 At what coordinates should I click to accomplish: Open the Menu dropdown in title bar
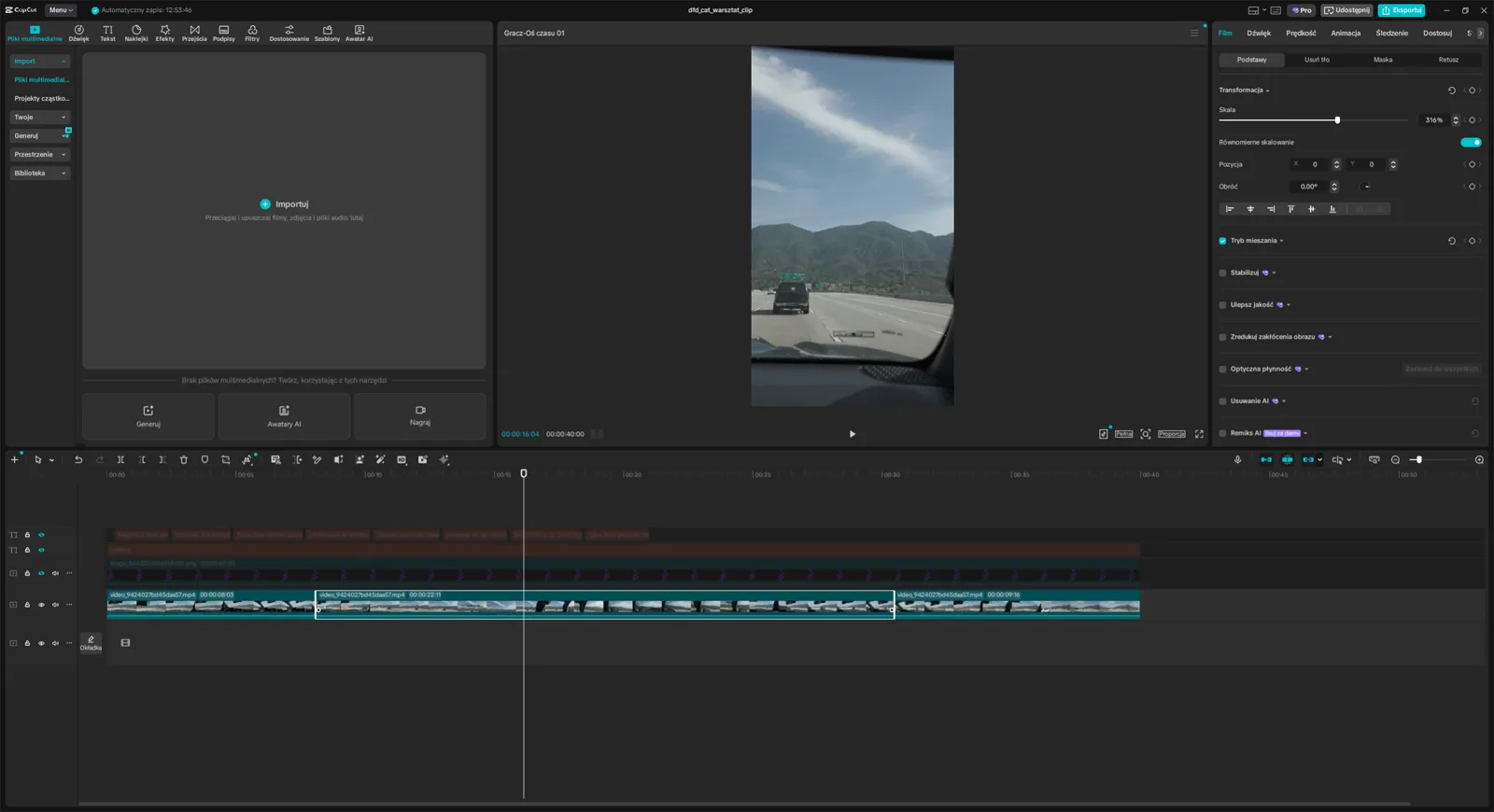(61, 10)
